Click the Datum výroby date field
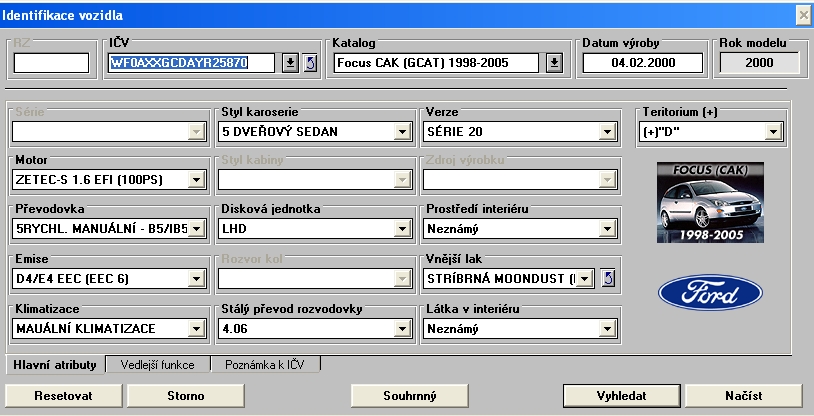 point(644,64)
